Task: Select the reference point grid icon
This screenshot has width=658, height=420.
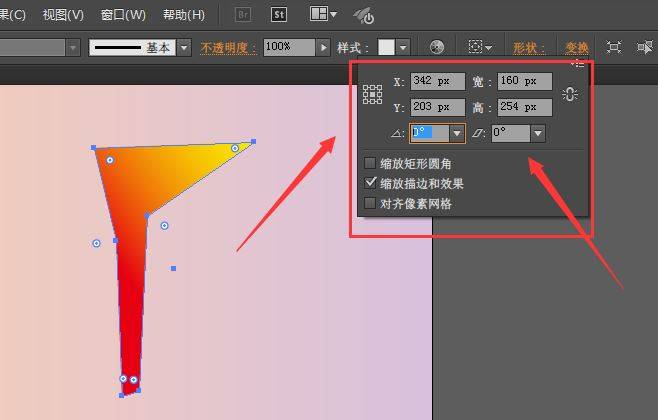Action: tap(373, 94)
